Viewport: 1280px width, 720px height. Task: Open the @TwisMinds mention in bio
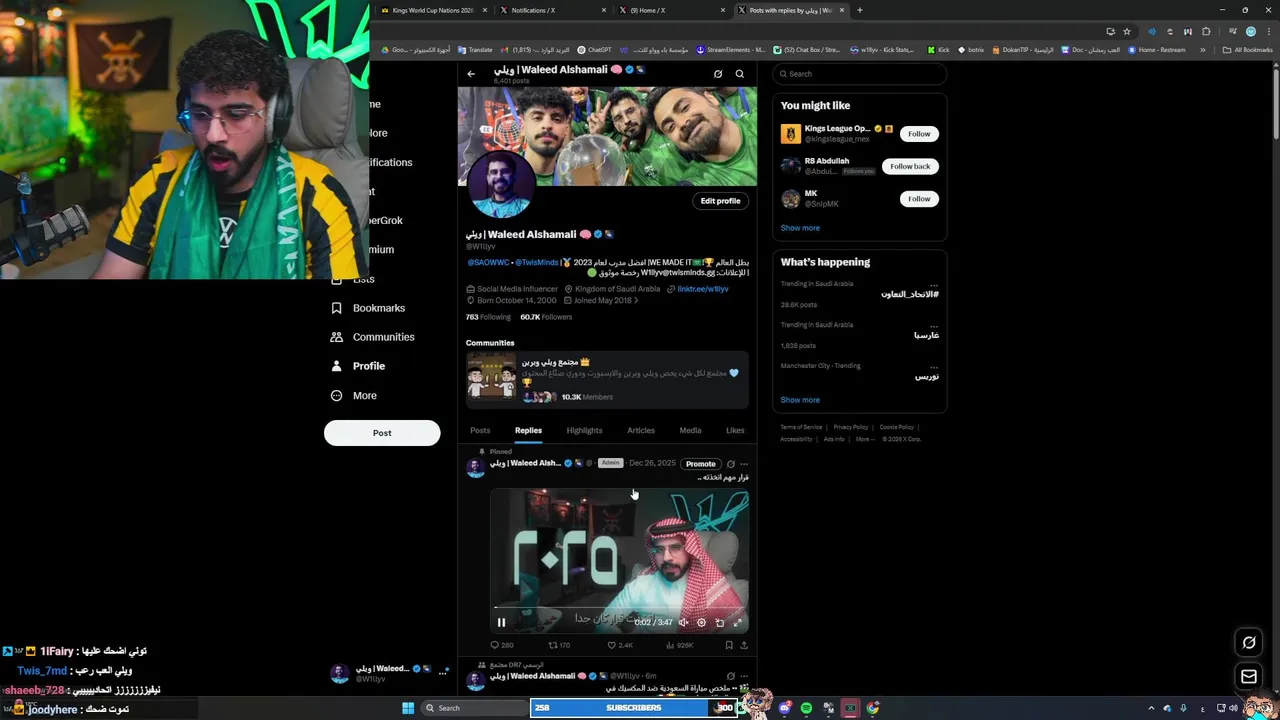536,262
